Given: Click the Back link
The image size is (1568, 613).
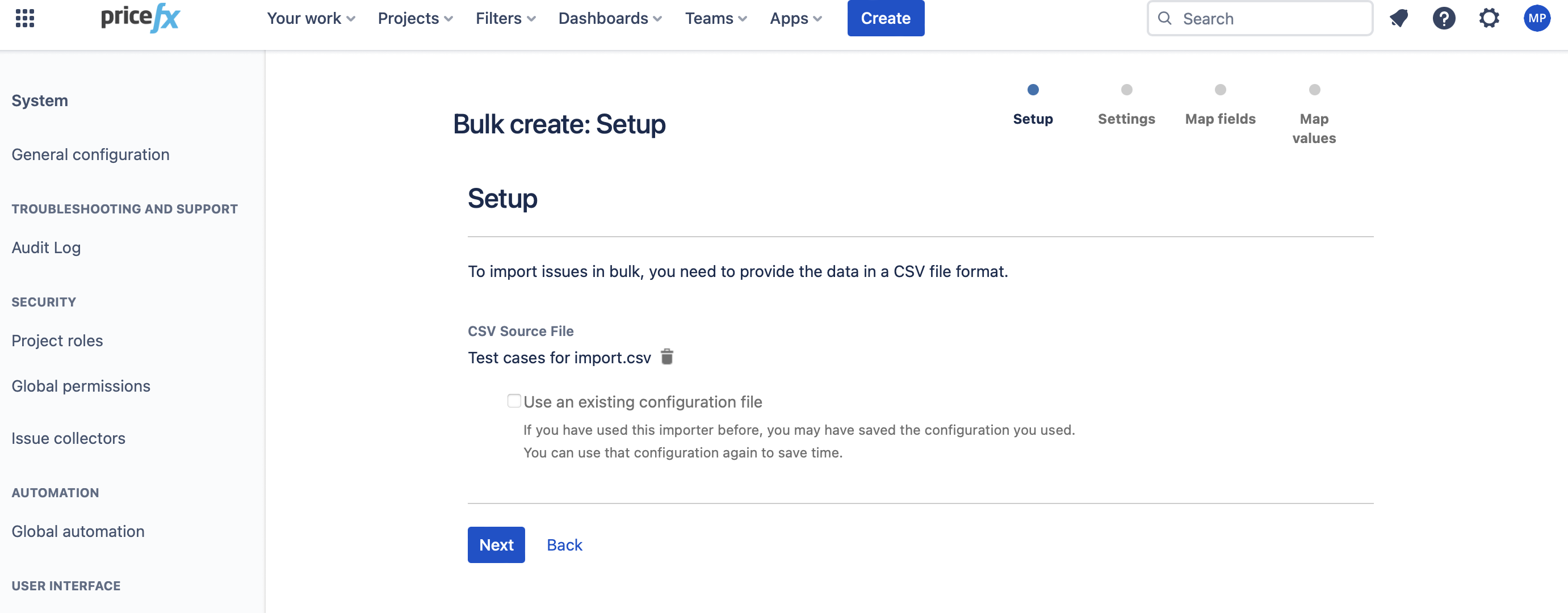Looking at the screenshot, I should (564, 544).
